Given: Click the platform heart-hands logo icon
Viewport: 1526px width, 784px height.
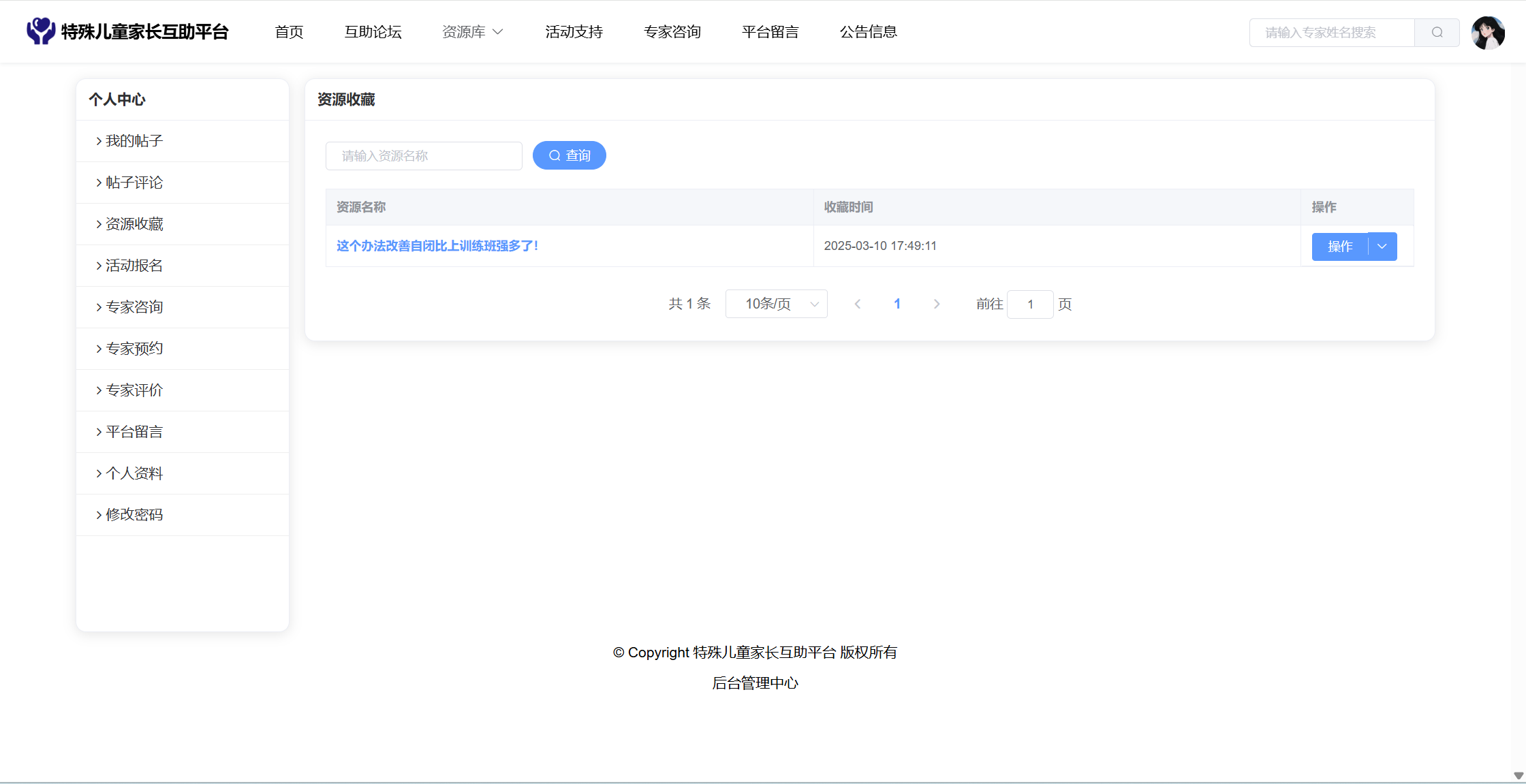Looking at the screenshot, I should coord(41,31).
